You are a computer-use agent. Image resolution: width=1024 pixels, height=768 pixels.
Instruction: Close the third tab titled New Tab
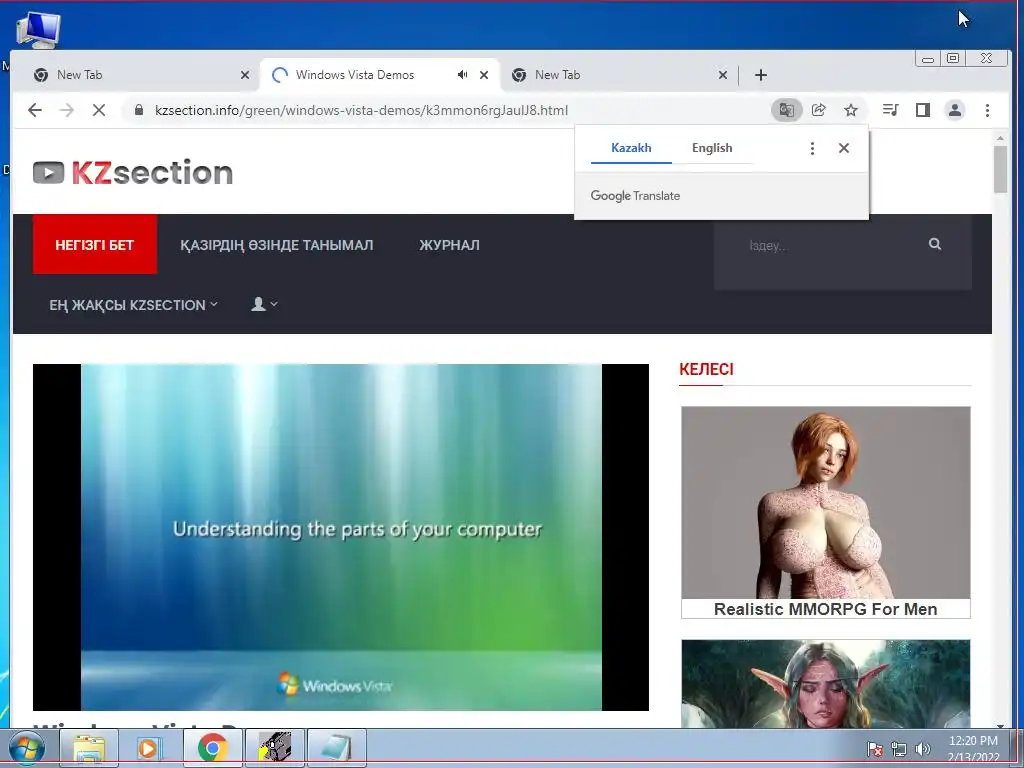[x=722, y=74]
